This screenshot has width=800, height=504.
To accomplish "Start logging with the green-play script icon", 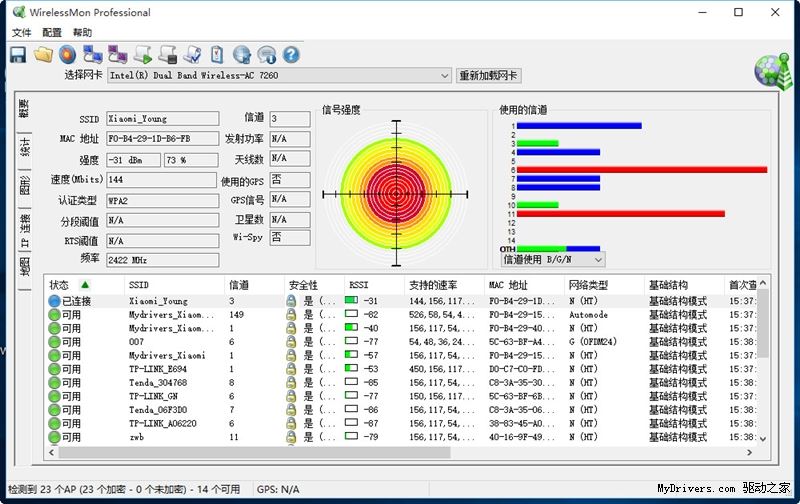I will tap(143, 55).
